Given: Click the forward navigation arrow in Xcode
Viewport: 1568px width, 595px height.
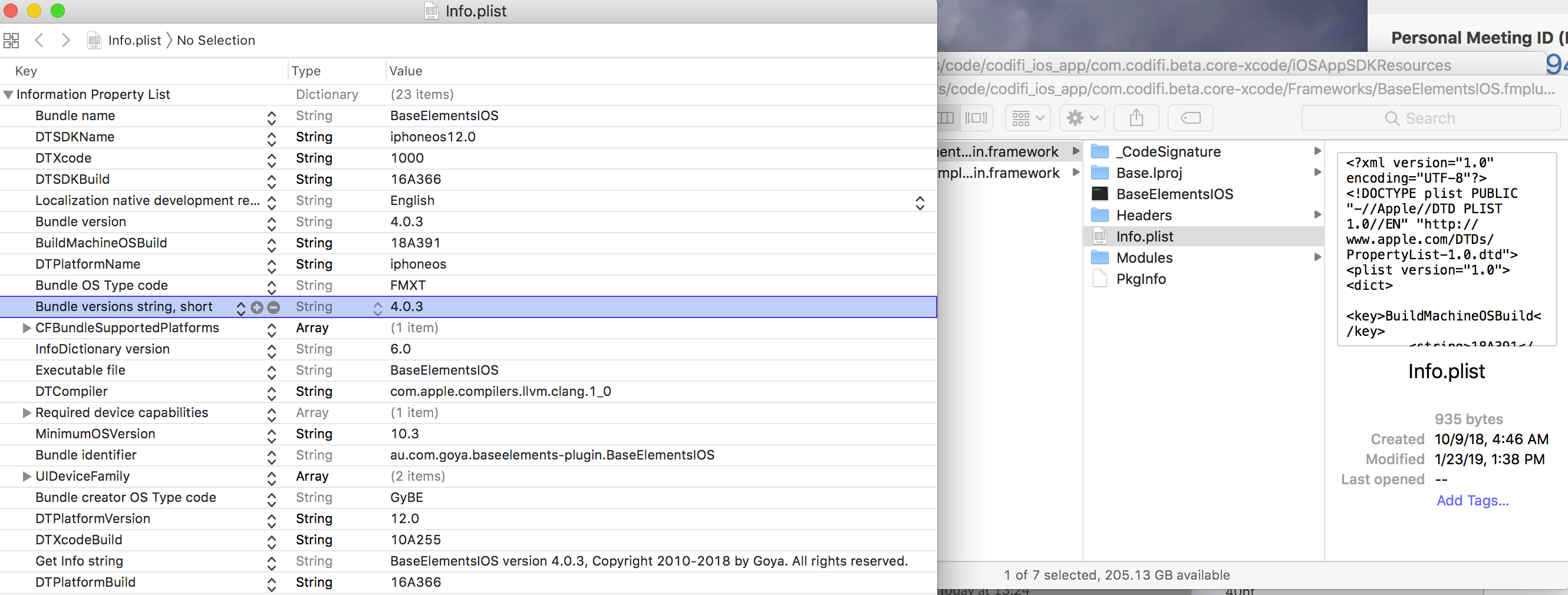Looking at the screenshot, I should click(67, 40).
